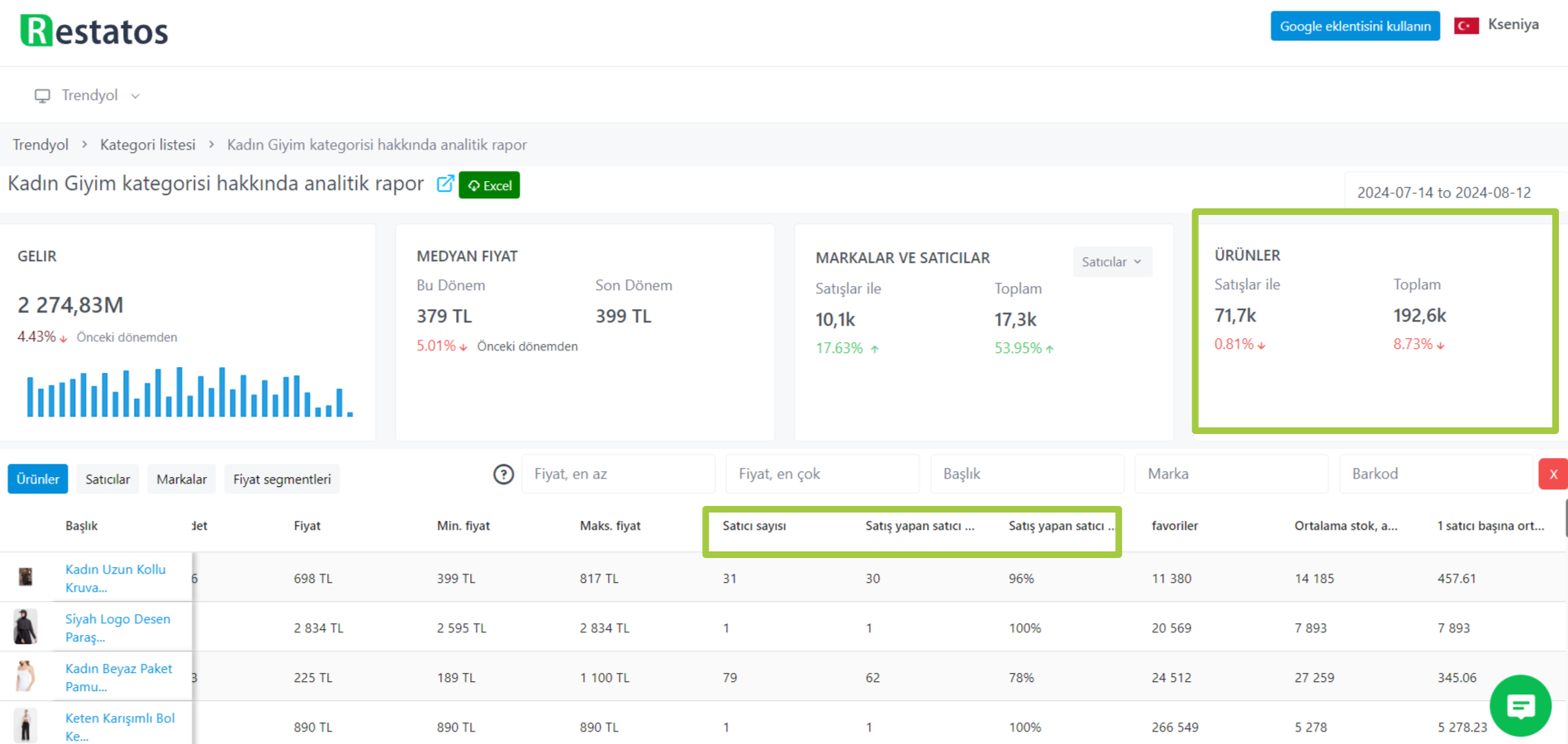Image resolution: width=1568 pixels, height=744 pixels.
Task: Sort by 'Satıcı sayısı' column header
Action: click(x=754, y=526)
